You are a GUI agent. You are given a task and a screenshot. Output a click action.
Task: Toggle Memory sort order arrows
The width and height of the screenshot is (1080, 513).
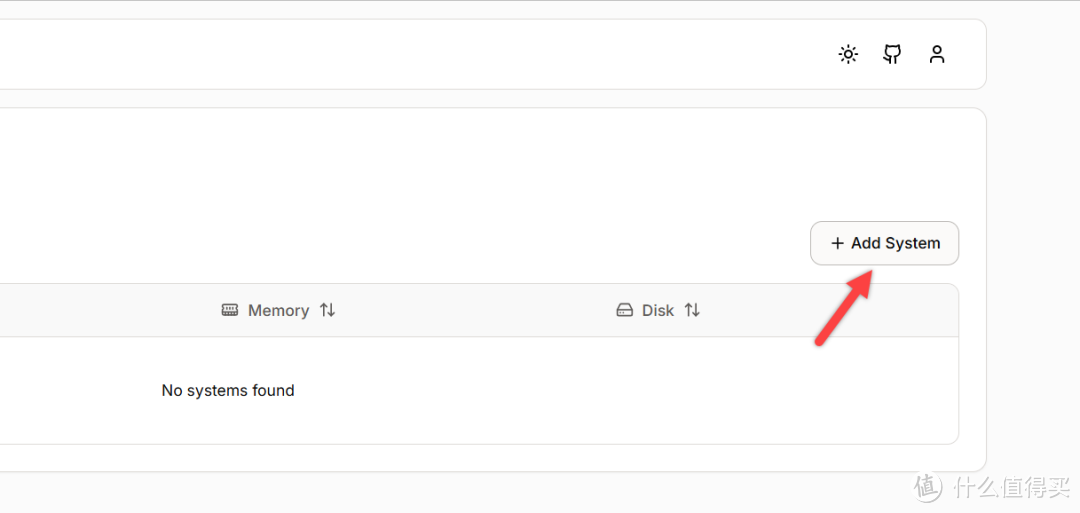coord(327,311)
